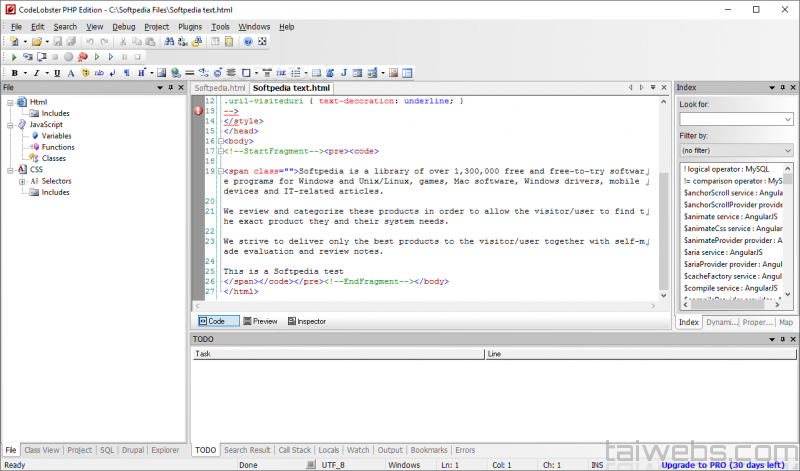The height and width of the screenshot is (471, 800).
Task: Click the Underline formatting icon
Action: [x=57, y=73]
